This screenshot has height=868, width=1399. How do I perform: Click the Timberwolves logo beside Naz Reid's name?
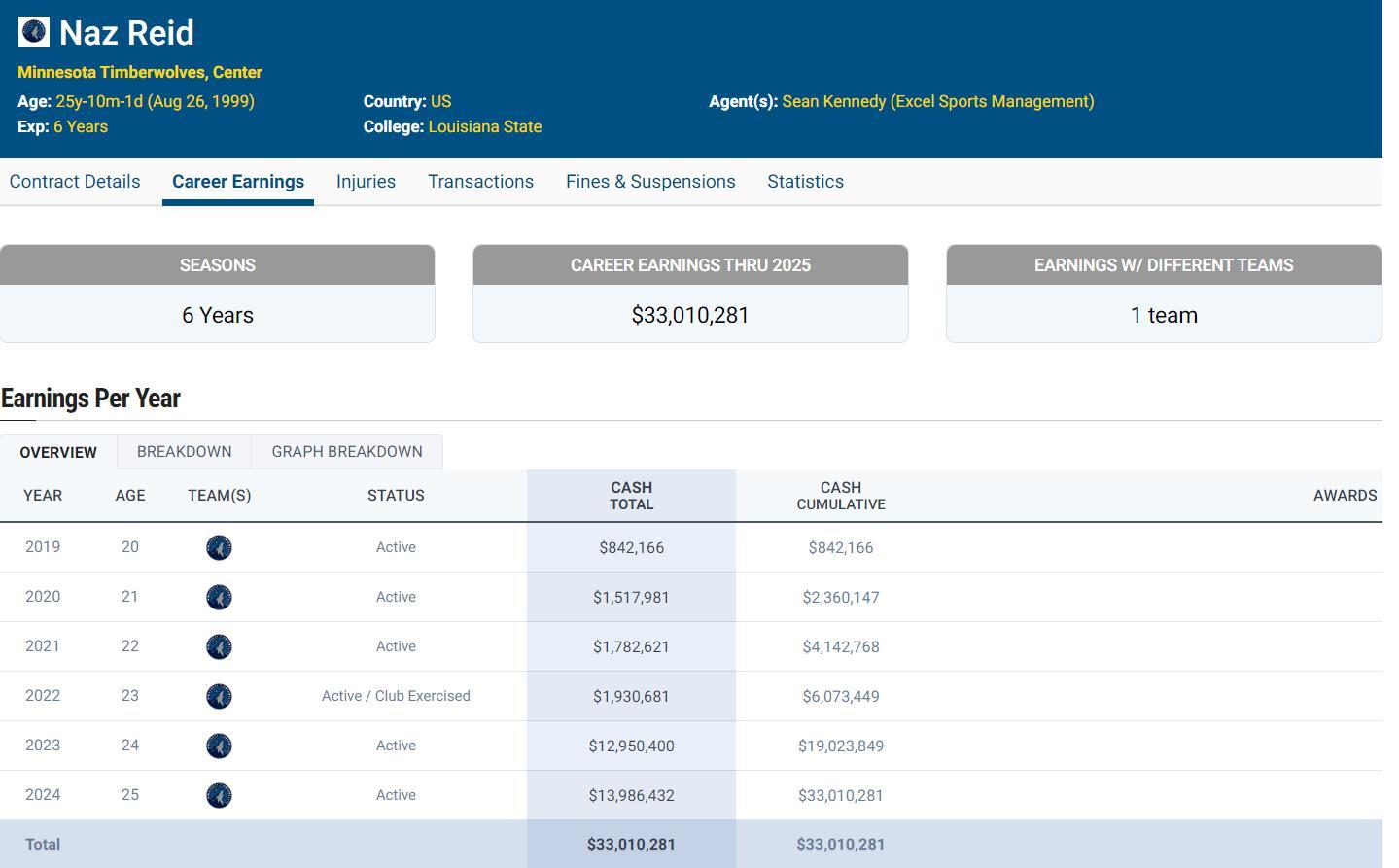point(34,32)
